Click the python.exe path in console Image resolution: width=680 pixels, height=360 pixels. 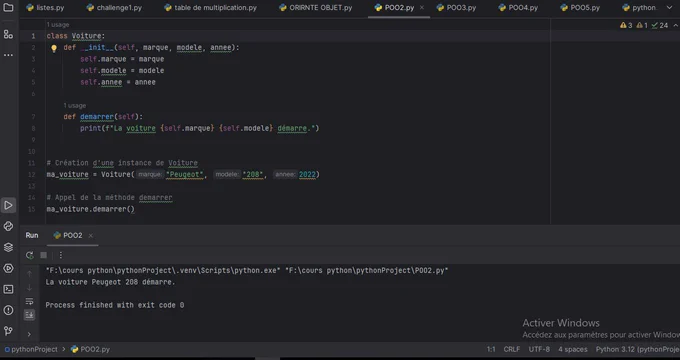click(163, 270)
